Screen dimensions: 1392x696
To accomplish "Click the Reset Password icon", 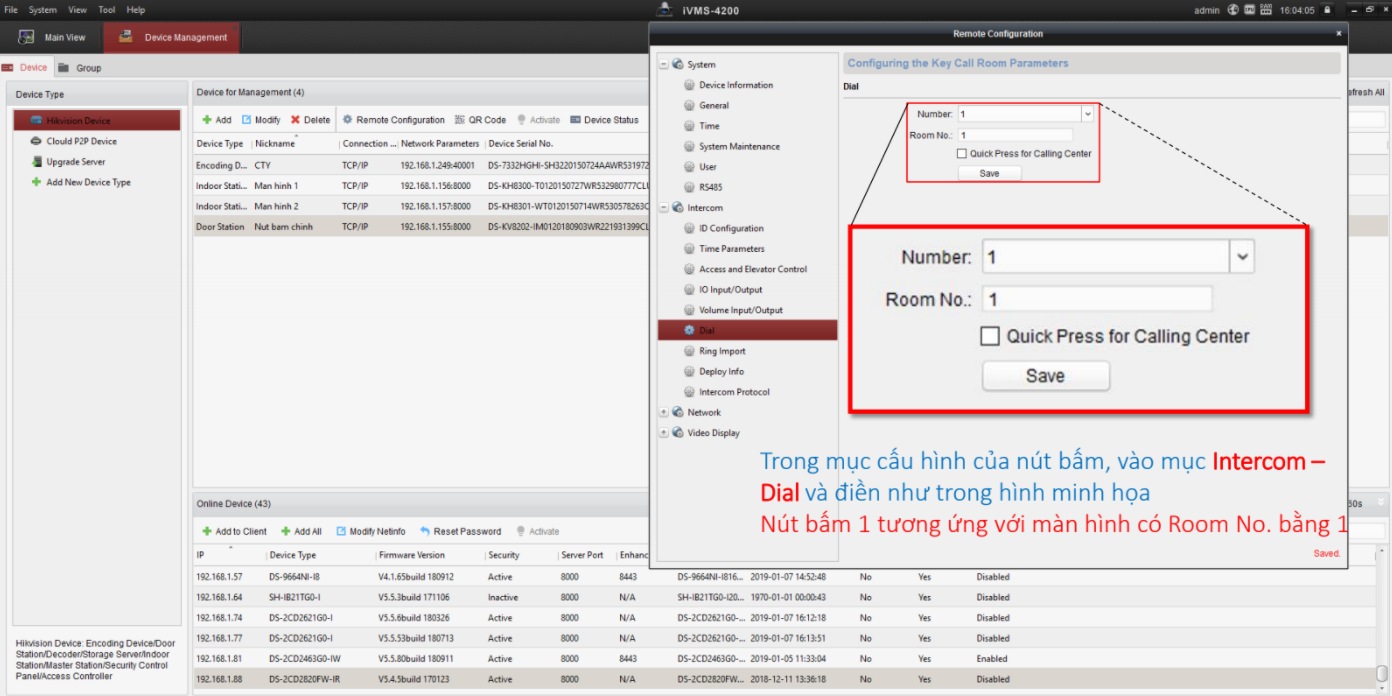I will click(460, 531).
